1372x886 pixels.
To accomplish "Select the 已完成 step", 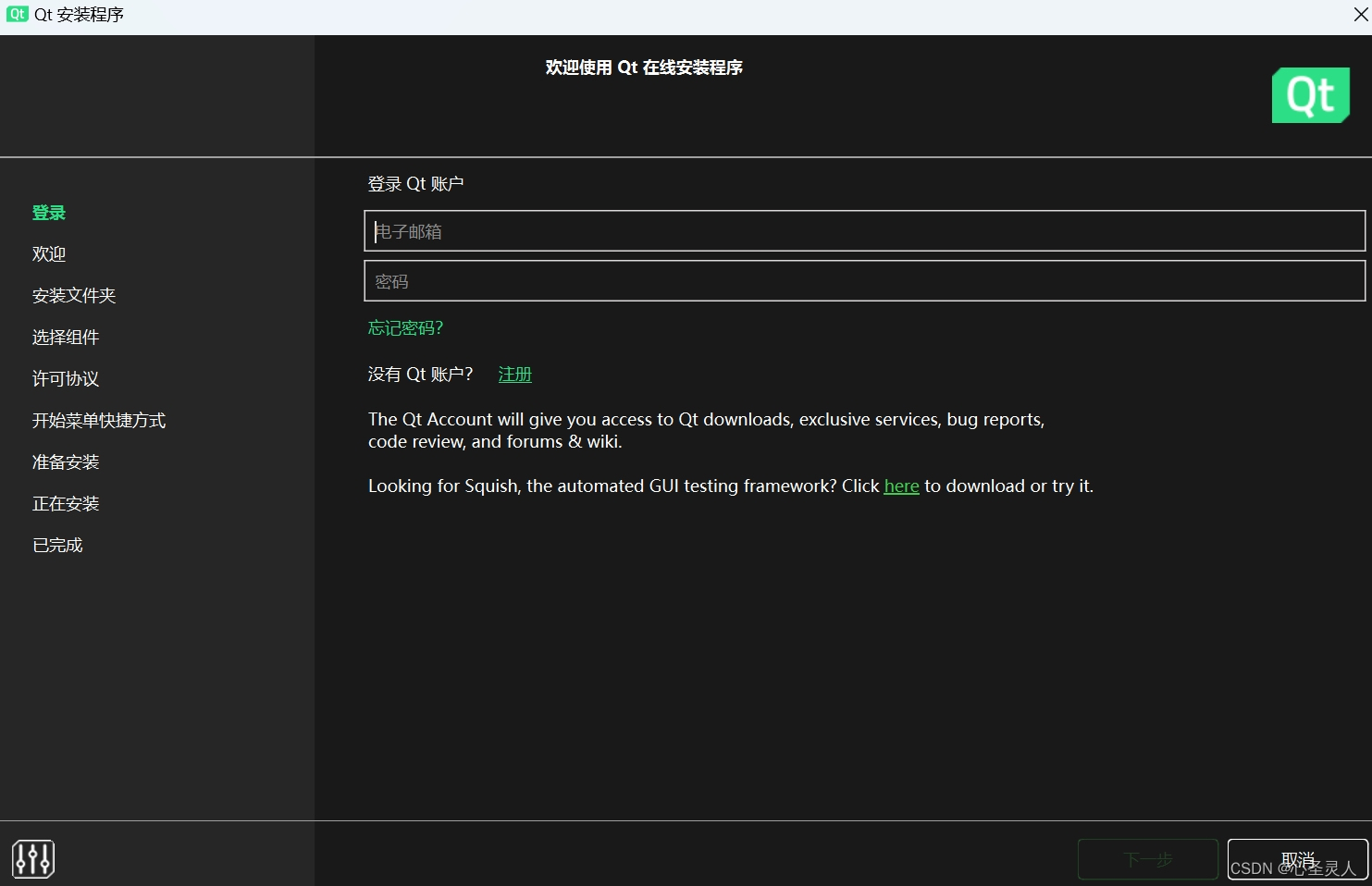I will pyautogui.click(x=57, y=545).
